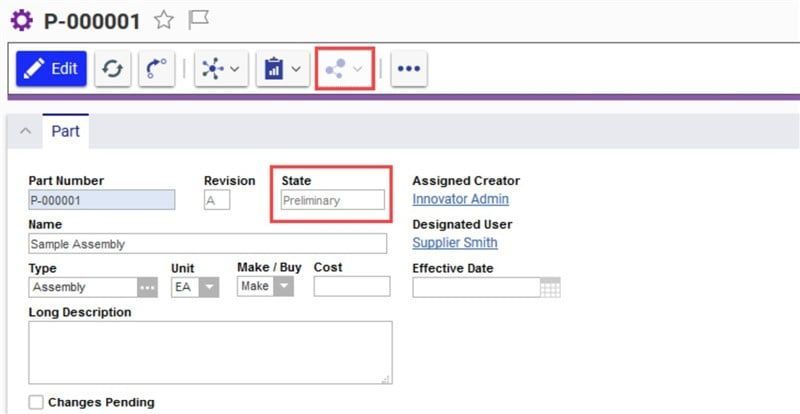Click the curved arrow toolbar icon
Viewport: 800px width, 414px height.
tap(156, 69)
